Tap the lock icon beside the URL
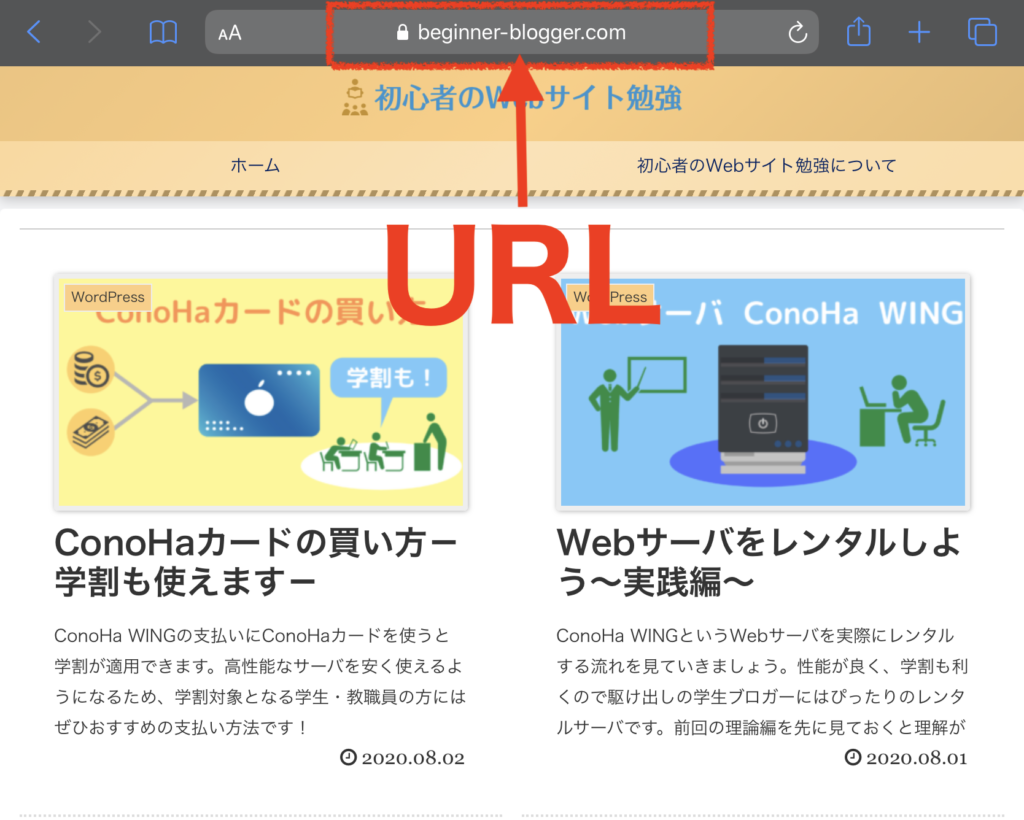 click(403, 33)
